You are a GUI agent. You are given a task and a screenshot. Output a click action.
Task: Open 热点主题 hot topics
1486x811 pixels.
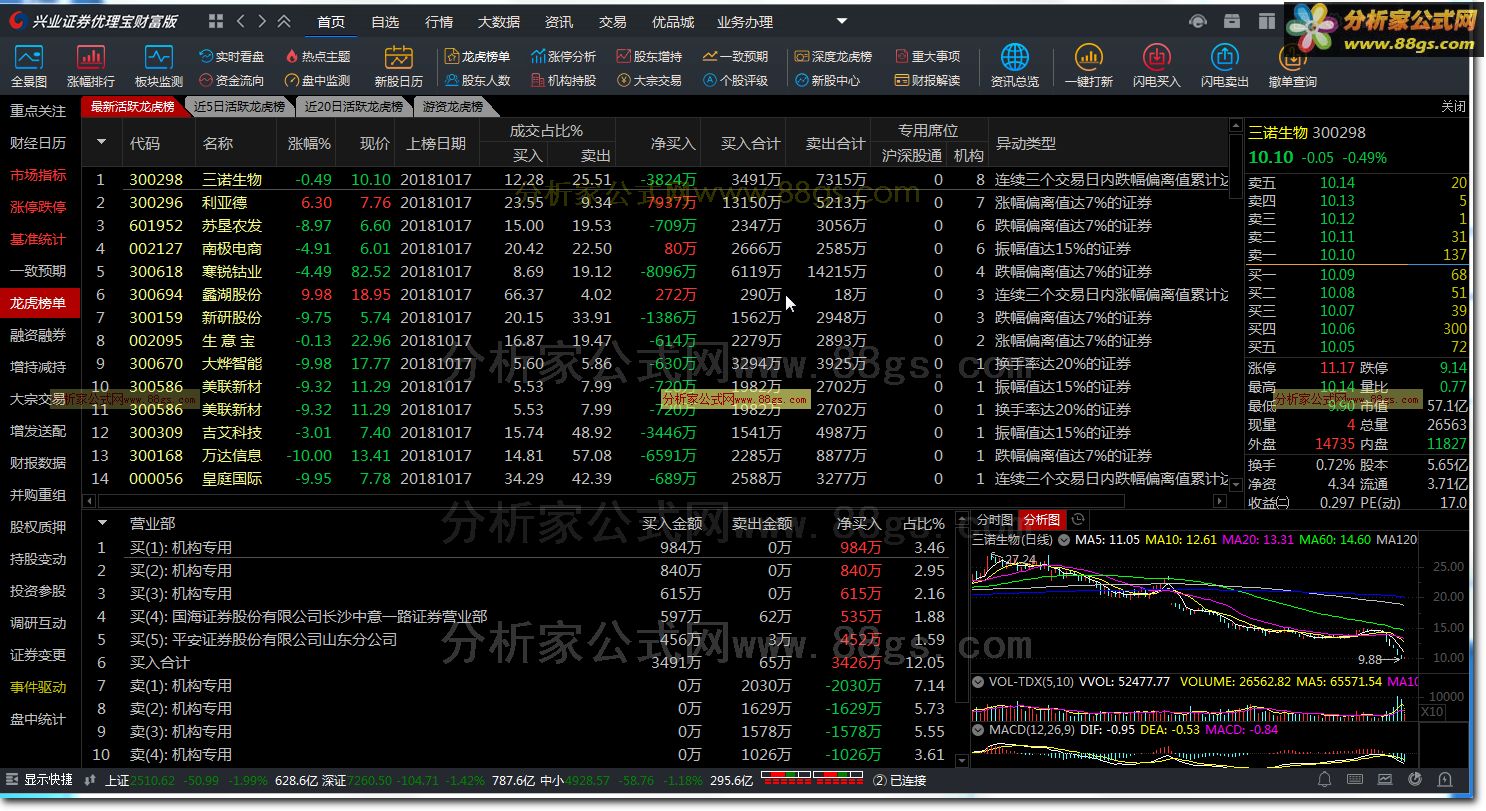318,57
